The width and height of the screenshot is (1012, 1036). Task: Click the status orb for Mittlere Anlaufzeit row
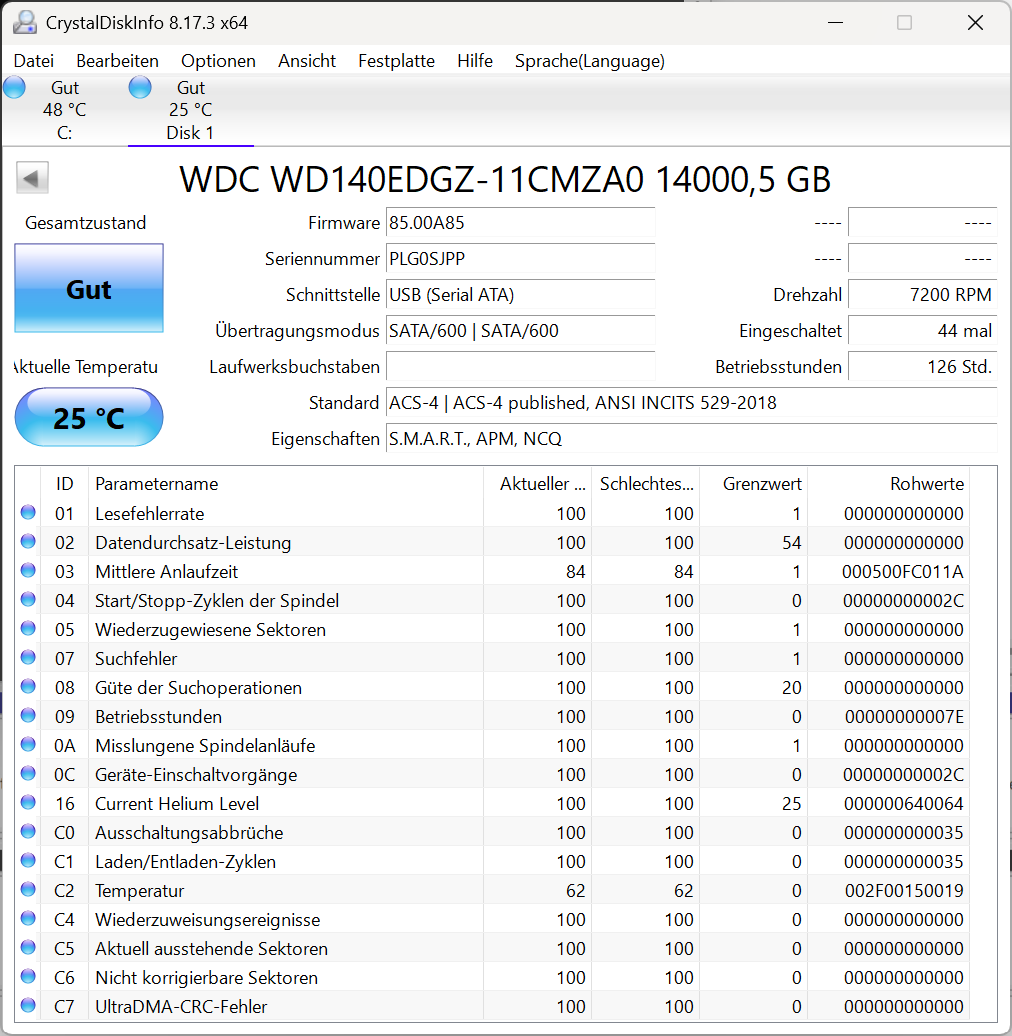coord(28,570)
